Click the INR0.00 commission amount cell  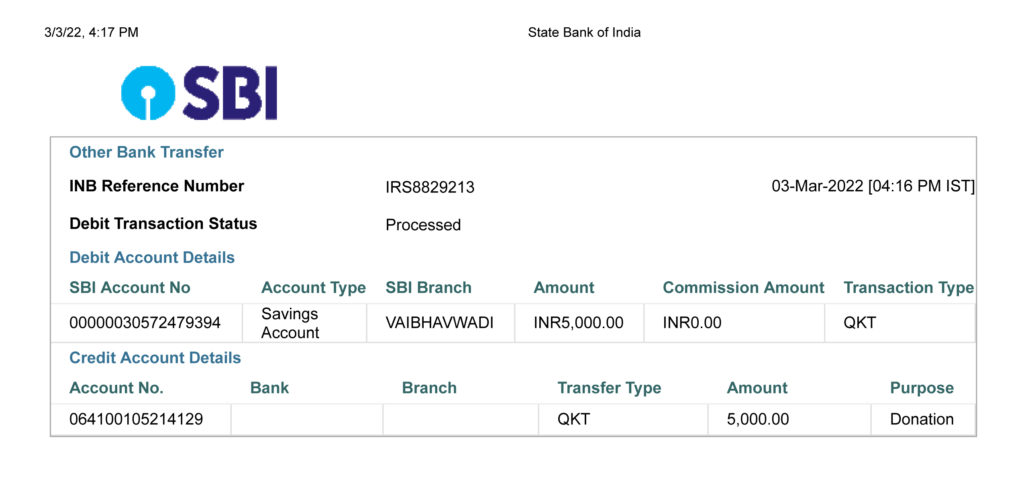coord(735,323)
